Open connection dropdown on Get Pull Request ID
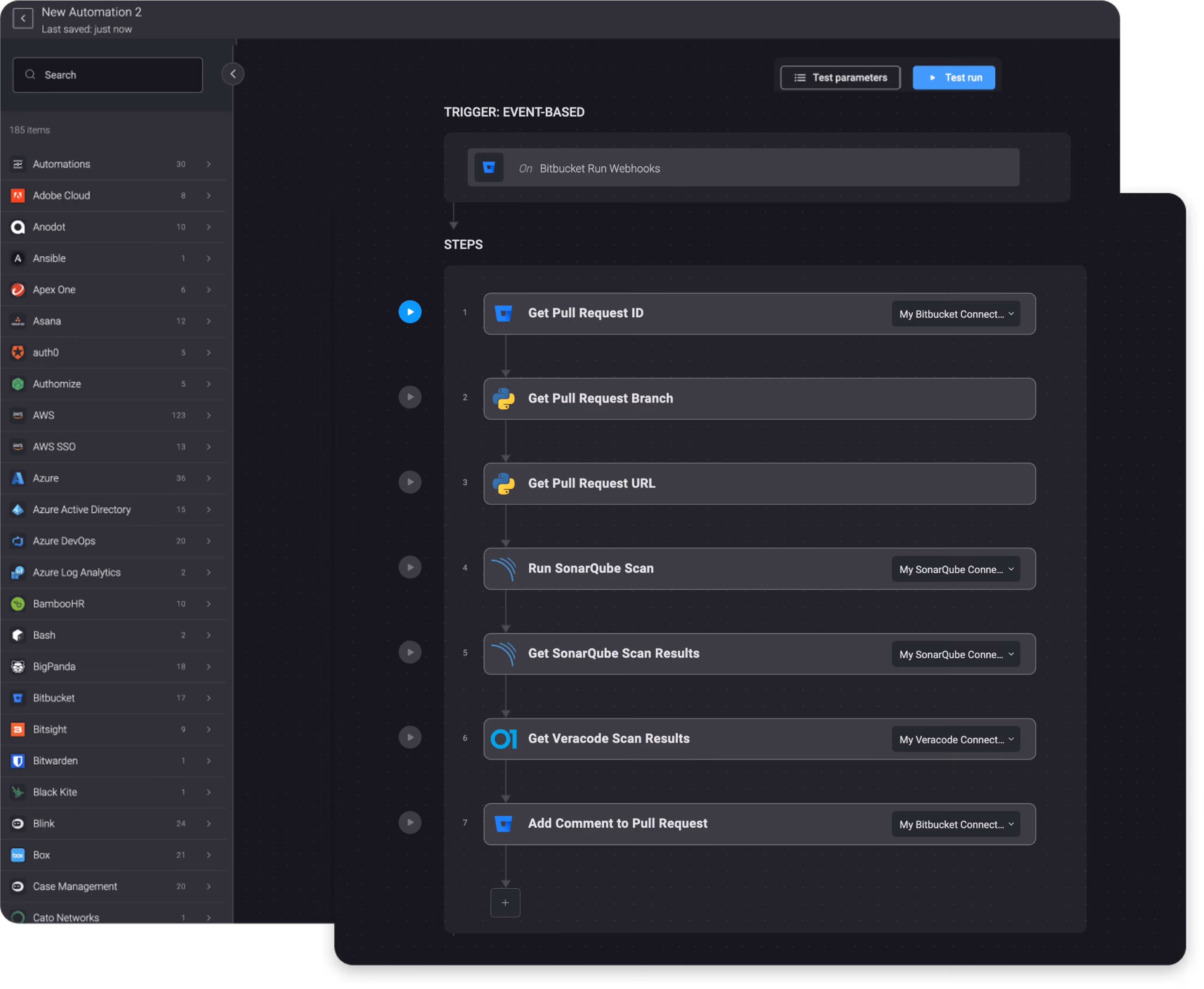 point(956,314)
